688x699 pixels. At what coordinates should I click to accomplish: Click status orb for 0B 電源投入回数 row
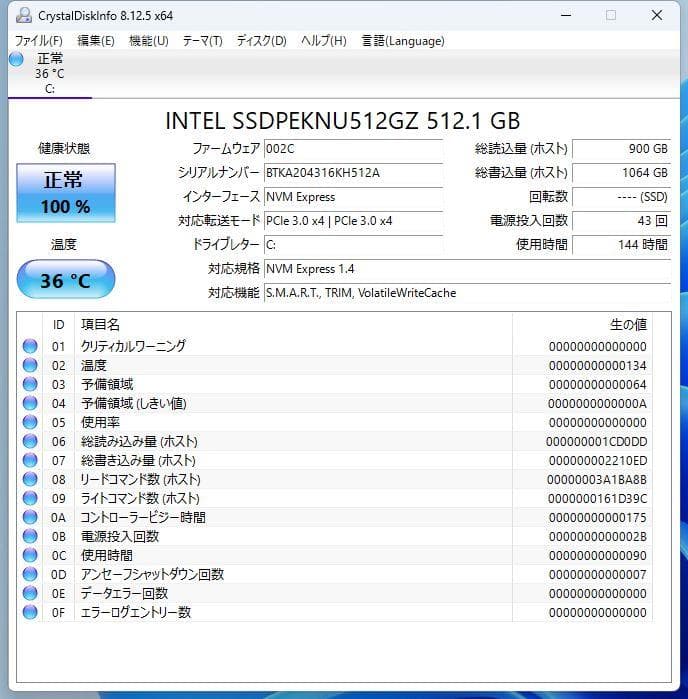click(30, 536)
